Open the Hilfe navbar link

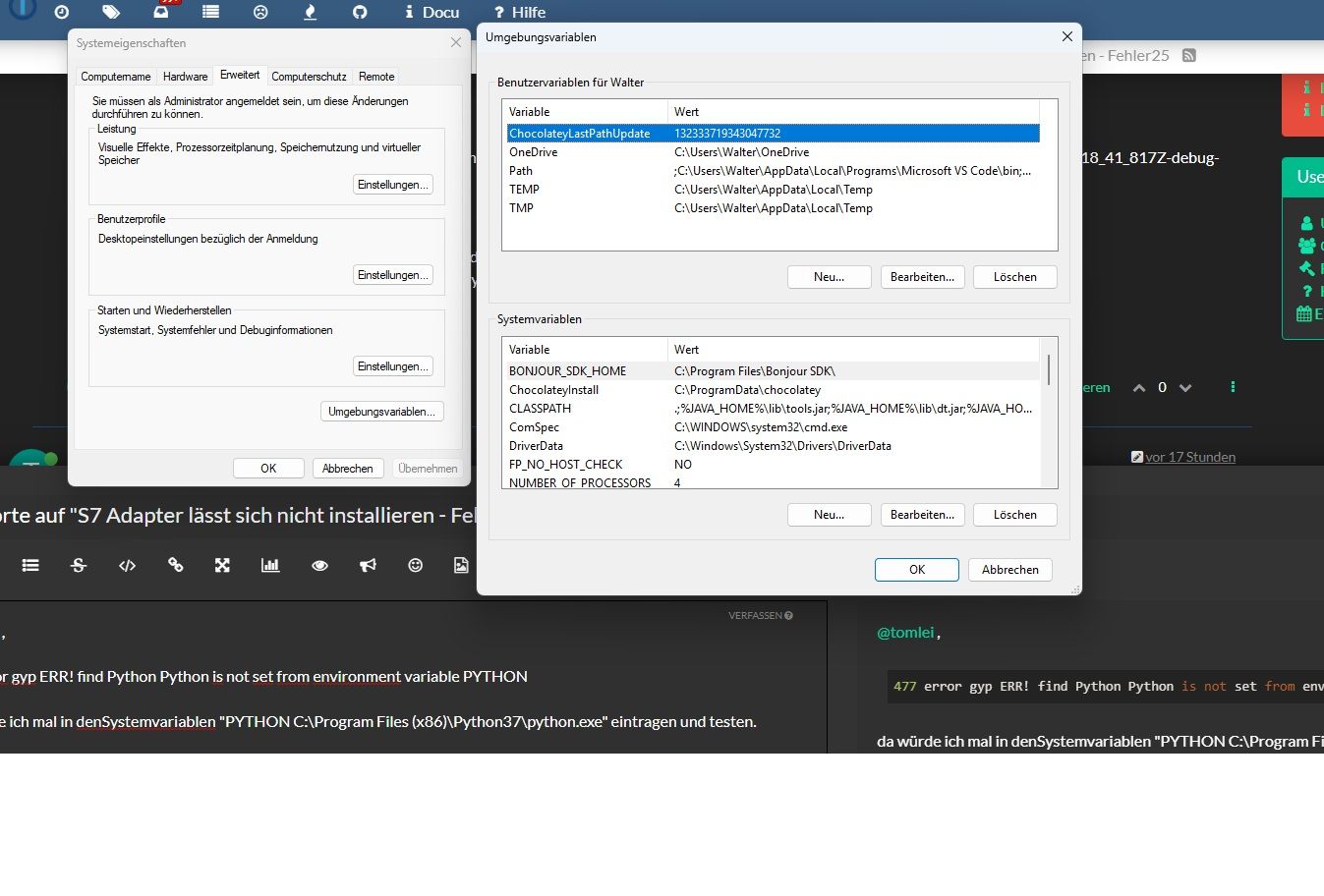click(520, 12)
